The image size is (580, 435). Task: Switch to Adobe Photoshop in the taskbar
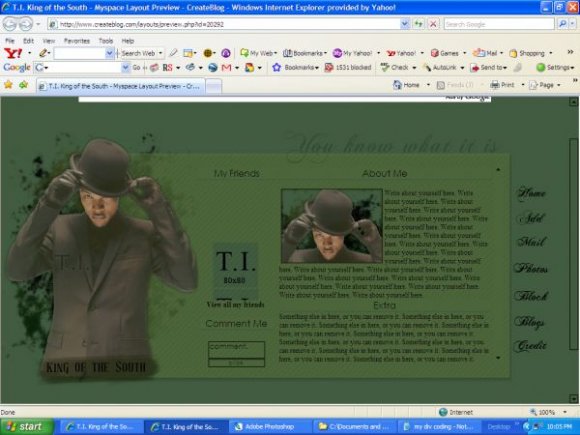269,426
